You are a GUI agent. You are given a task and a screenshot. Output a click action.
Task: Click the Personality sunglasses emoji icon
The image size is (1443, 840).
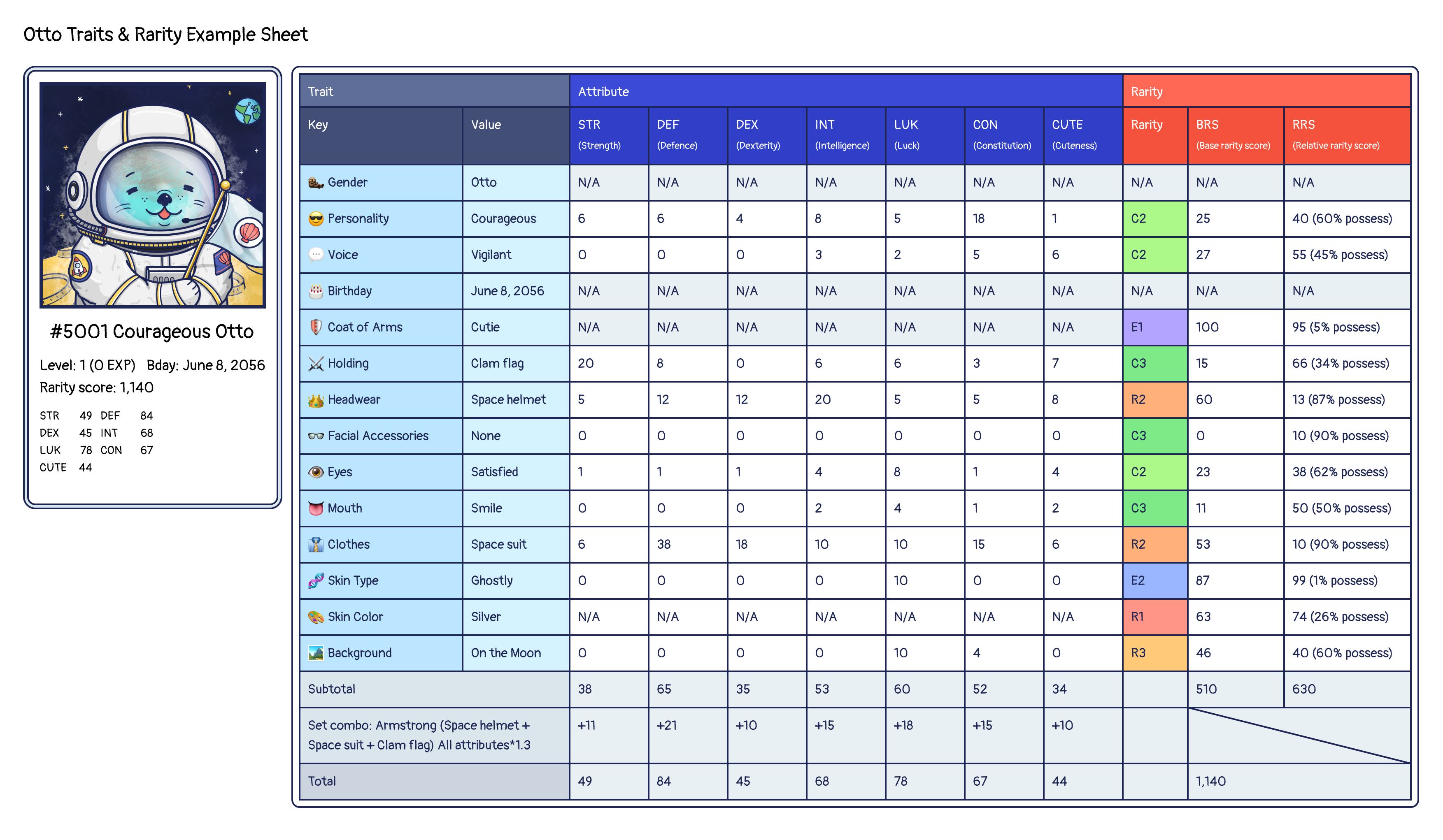coord(316,218)
